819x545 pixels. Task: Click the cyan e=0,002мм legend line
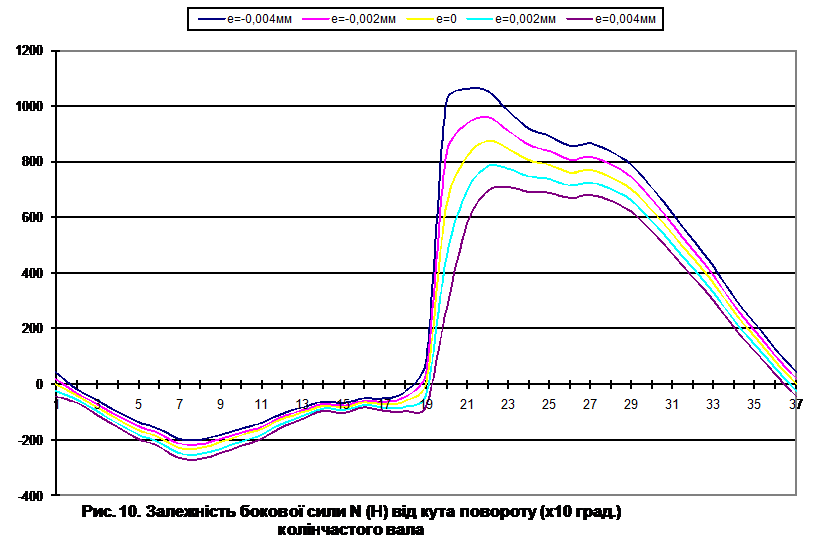482,18
